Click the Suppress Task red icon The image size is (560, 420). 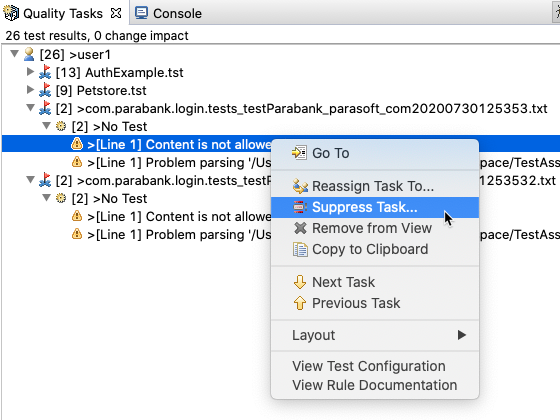300,207
